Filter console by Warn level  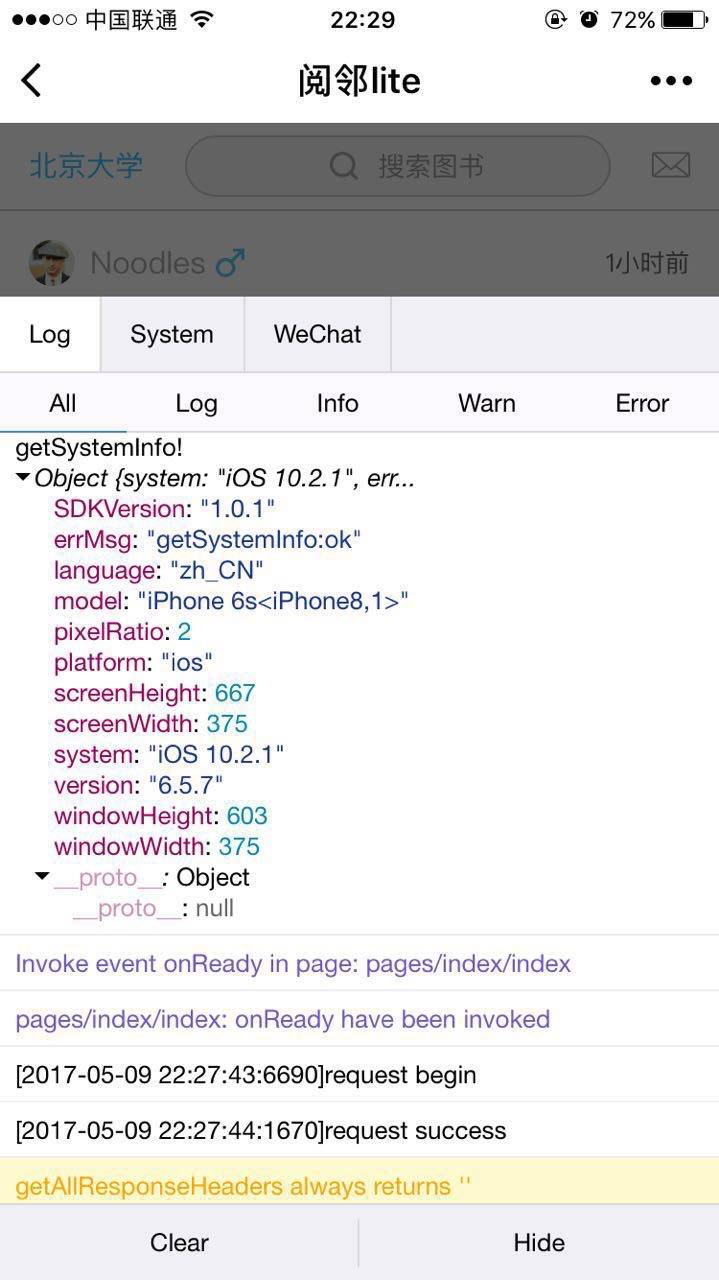(x=487, y=403)
